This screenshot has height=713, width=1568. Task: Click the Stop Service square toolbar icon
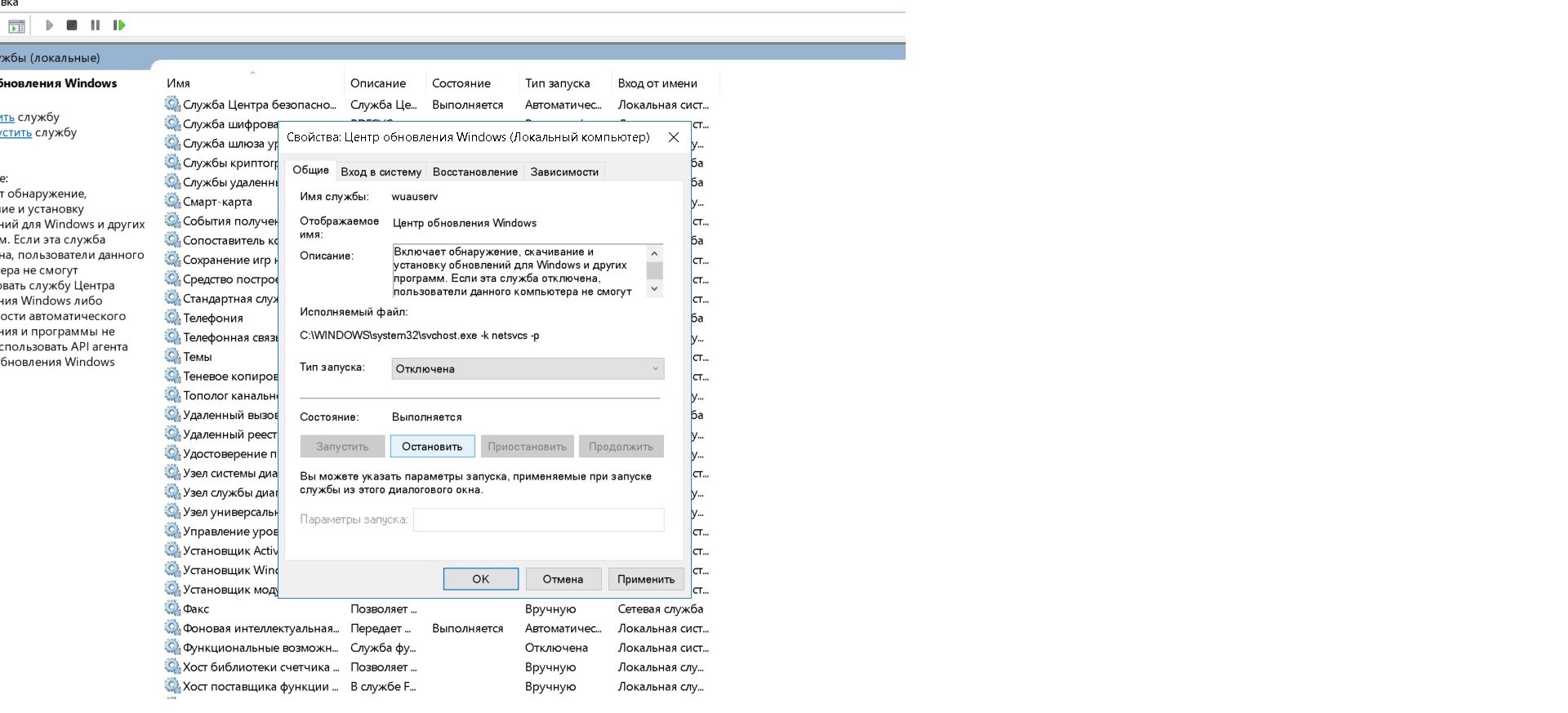click(x=72, y=25)
